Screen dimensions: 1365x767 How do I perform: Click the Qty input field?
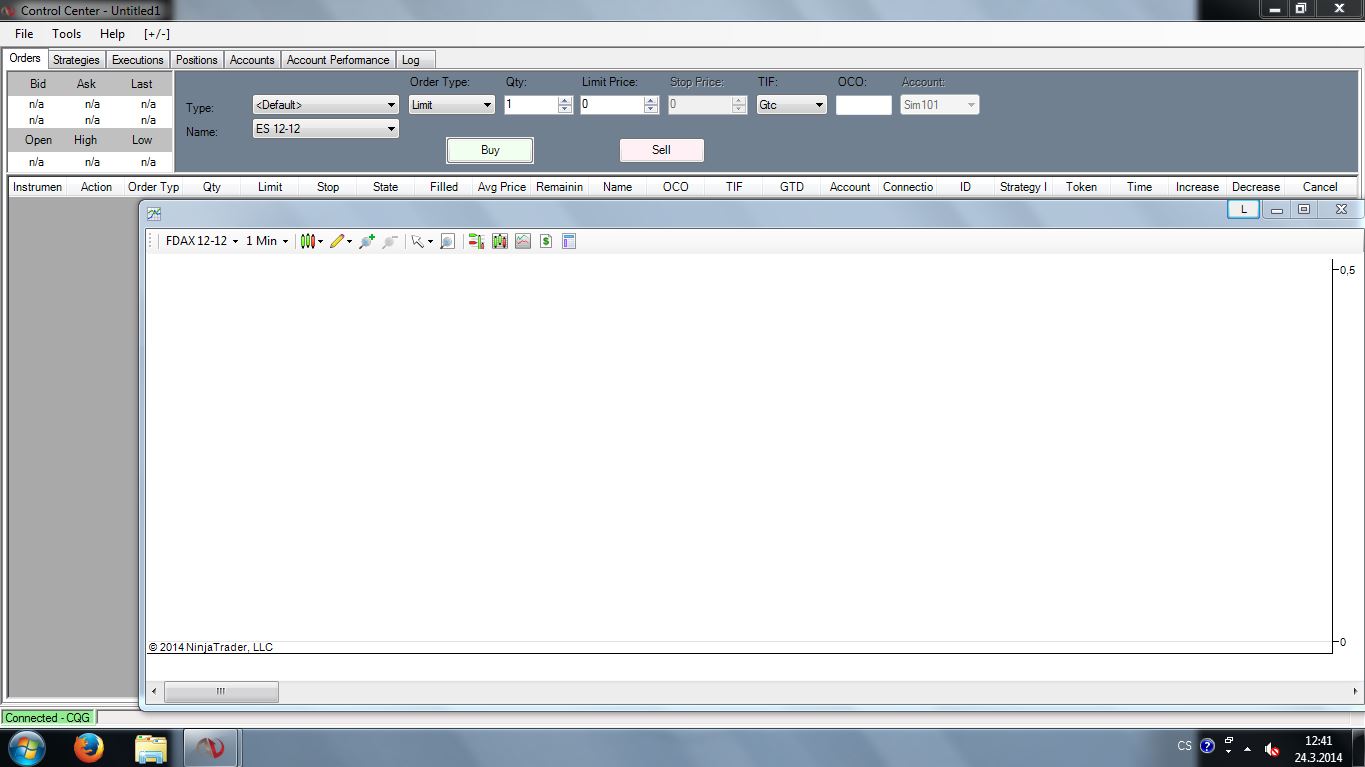pos(531,105)
